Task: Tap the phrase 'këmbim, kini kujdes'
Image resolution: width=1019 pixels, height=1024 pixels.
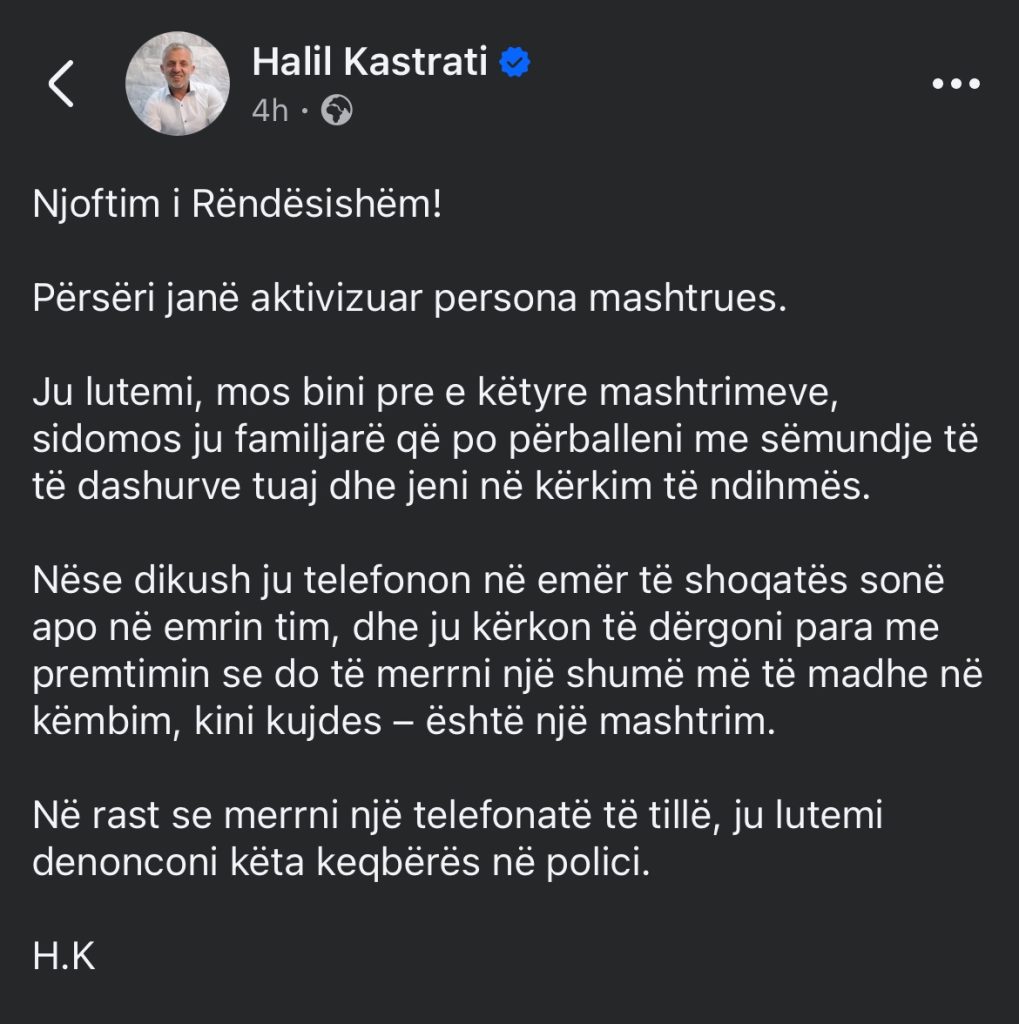Action: pos(207,722)
